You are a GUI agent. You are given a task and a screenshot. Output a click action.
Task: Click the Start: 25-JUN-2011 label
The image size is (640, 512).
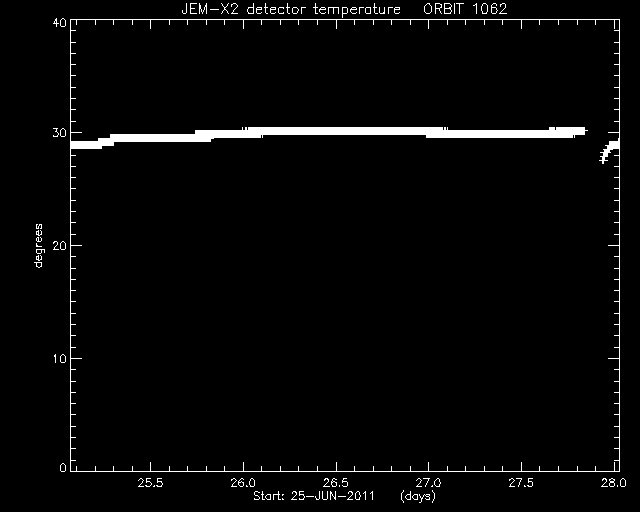click(314, 496)
